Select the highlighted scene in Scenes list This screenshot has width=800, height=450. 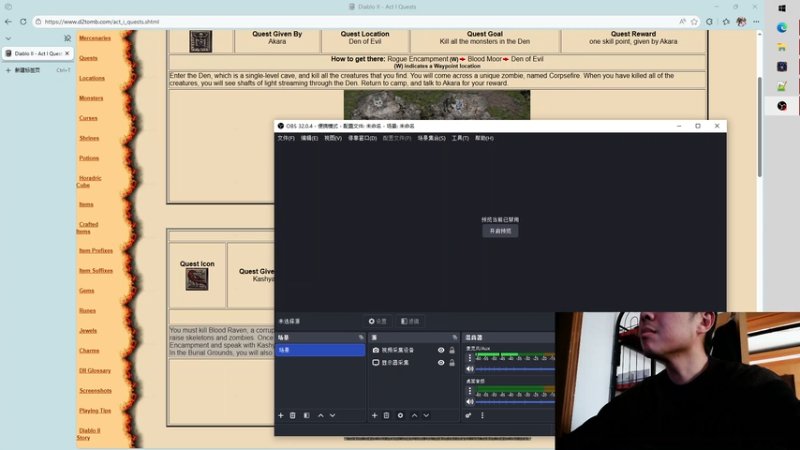(x=320, y=350)
